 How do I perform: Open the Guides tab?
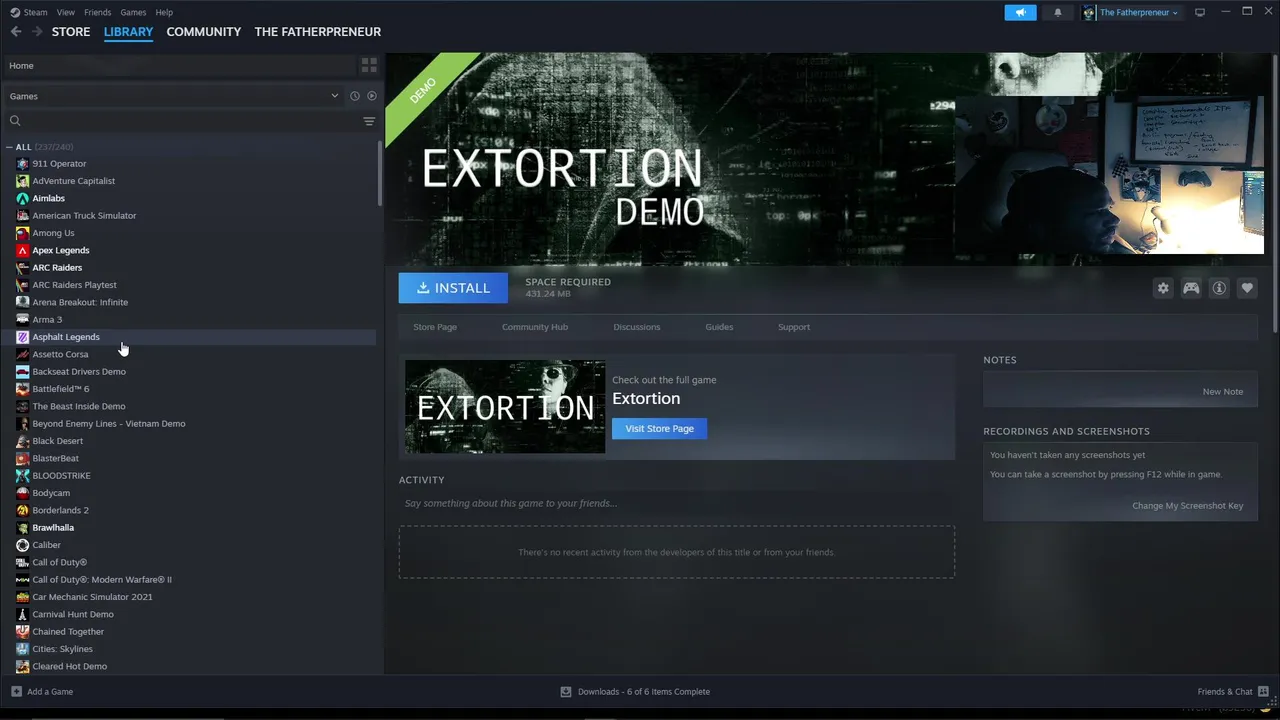coord(719,327)
